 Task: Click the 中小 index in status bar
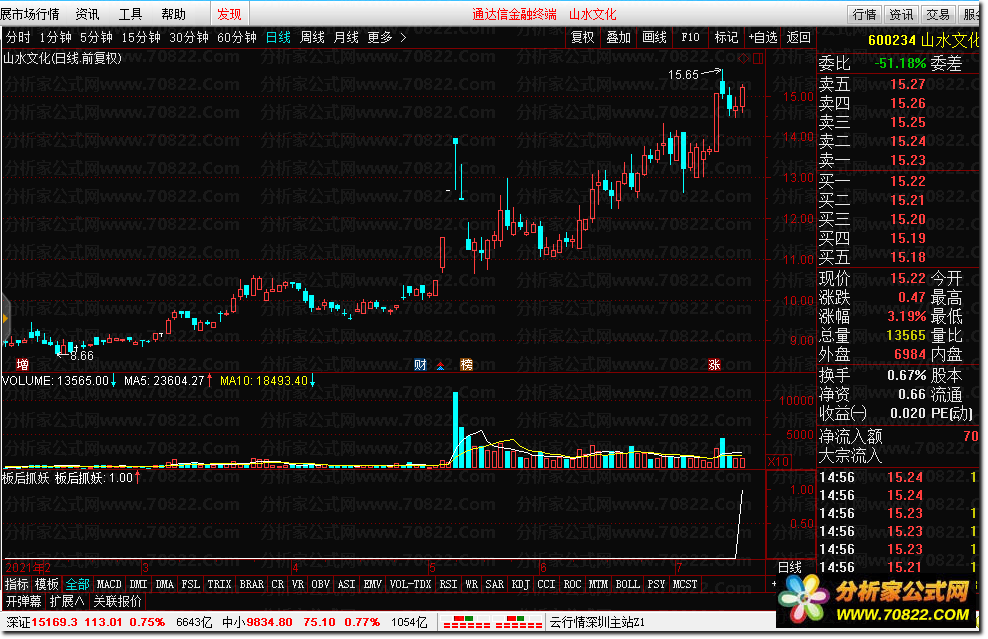(234, 622)
